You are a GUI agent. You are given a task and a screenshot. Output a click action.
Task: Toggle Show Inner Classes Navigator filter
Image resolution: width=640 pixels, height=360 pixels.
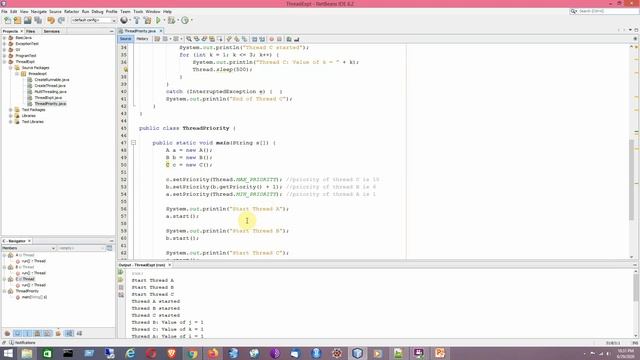[x=47, y=333]
